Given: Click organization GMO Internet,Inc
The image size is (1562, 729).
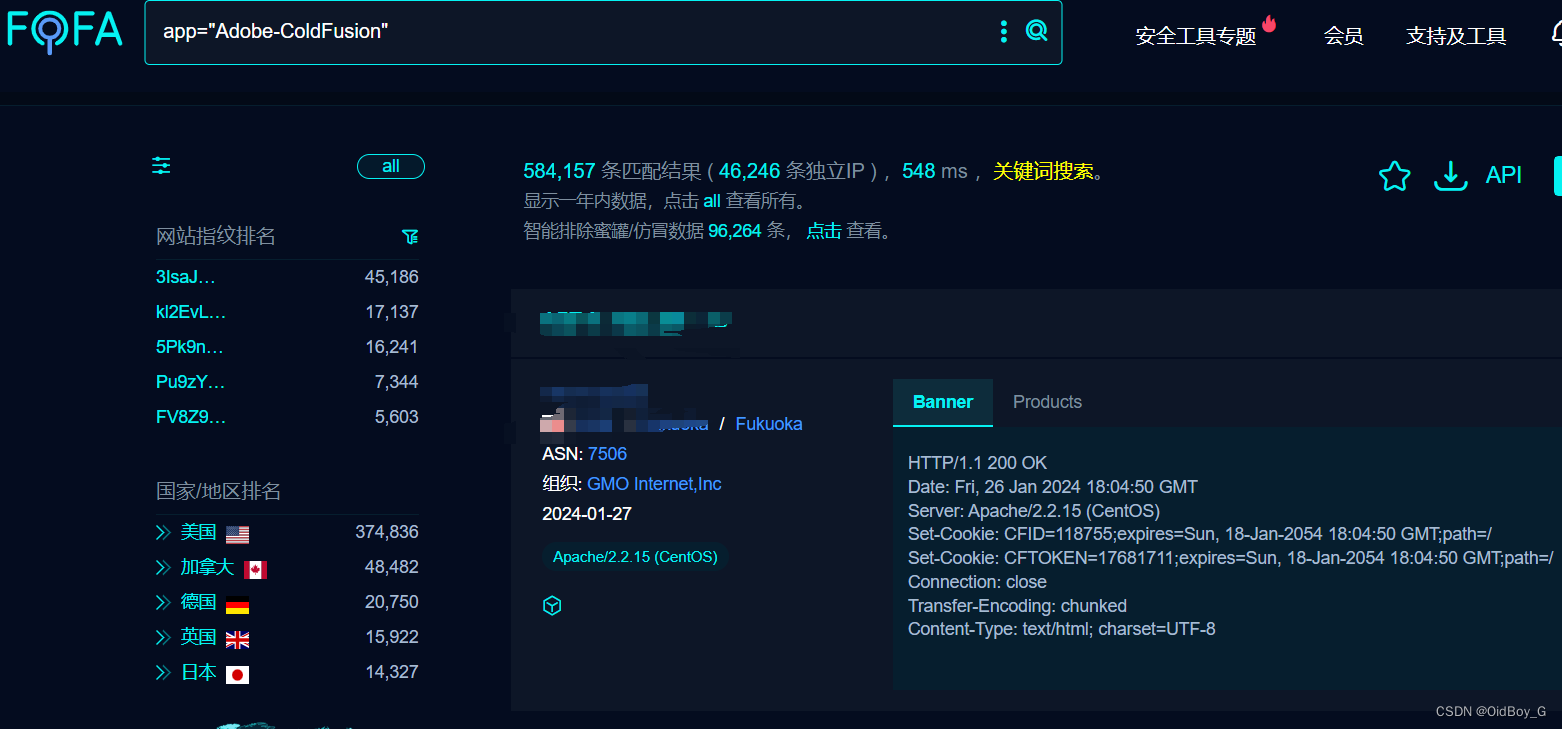Looking at the screenshot, I should pyautogui.click(x=654, y=484).
